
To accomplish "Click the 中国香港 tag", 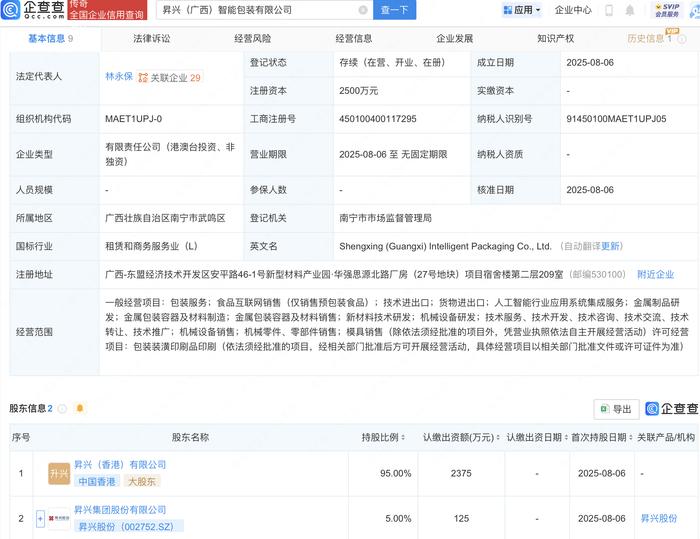I will pos(97,481).
